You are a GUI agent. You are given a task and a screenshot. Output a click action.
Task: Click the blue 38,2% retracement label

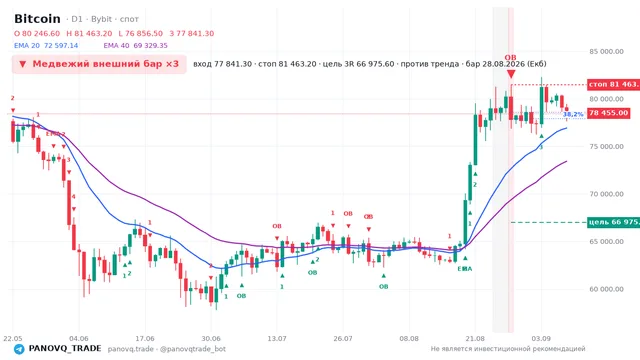(x=573, y=114)
